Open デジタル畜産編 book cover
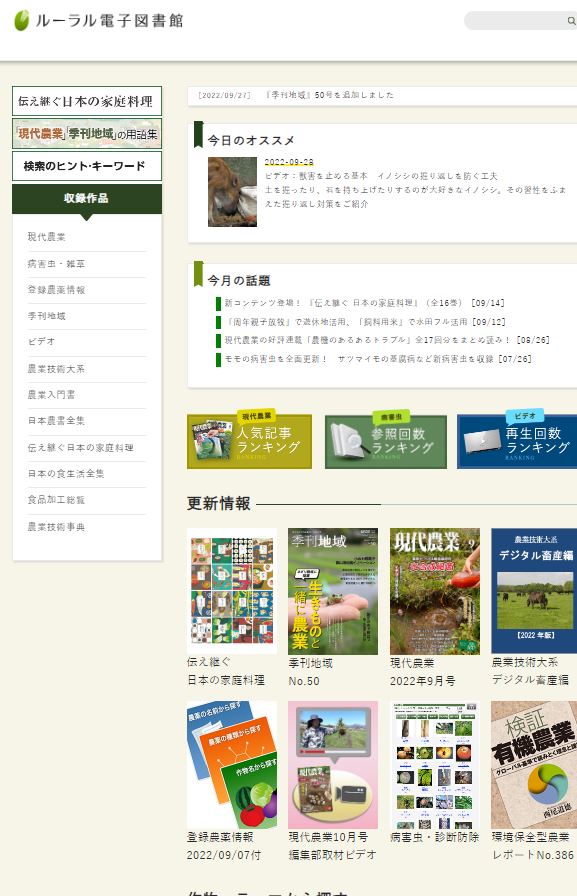 pos(534,591)
